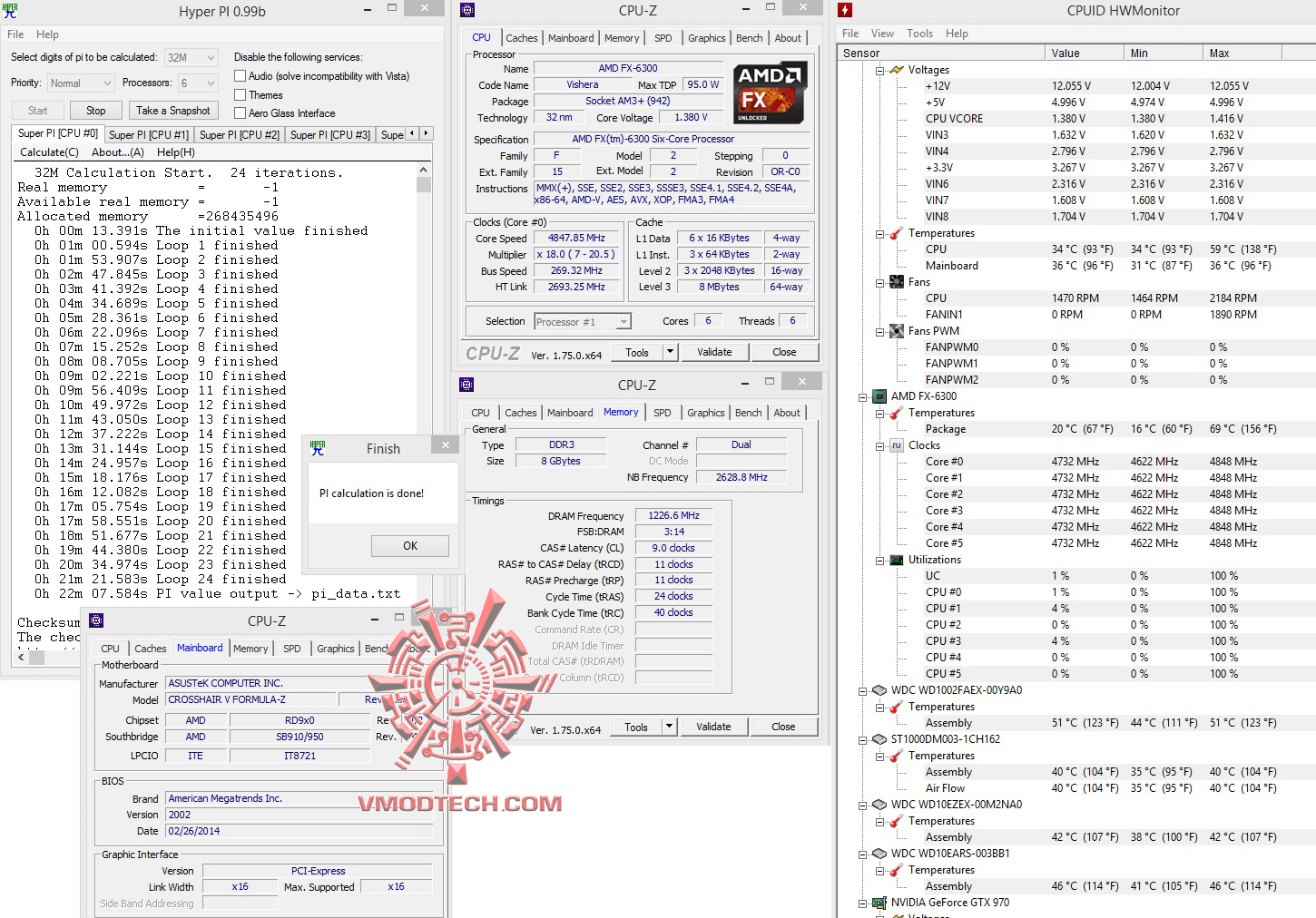Click the CPU VCORE row in HWMonitor
The height and width of the screenshot is (918, 1316).
[x=1076, y=119]
